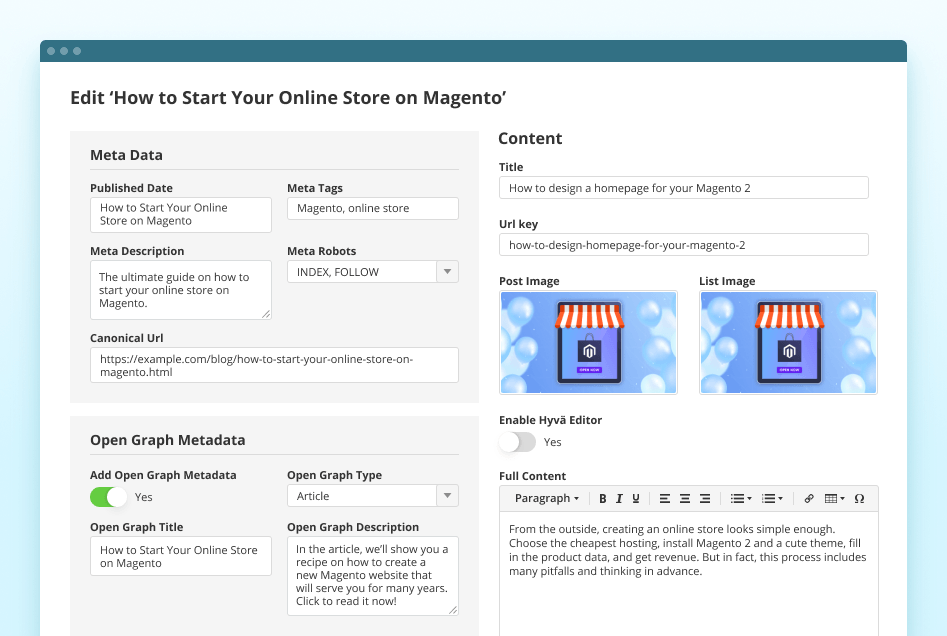The width and height of the screenshot is (947, 636).
Task: Apply italic formatting in the editor
Action: (619, 498)
